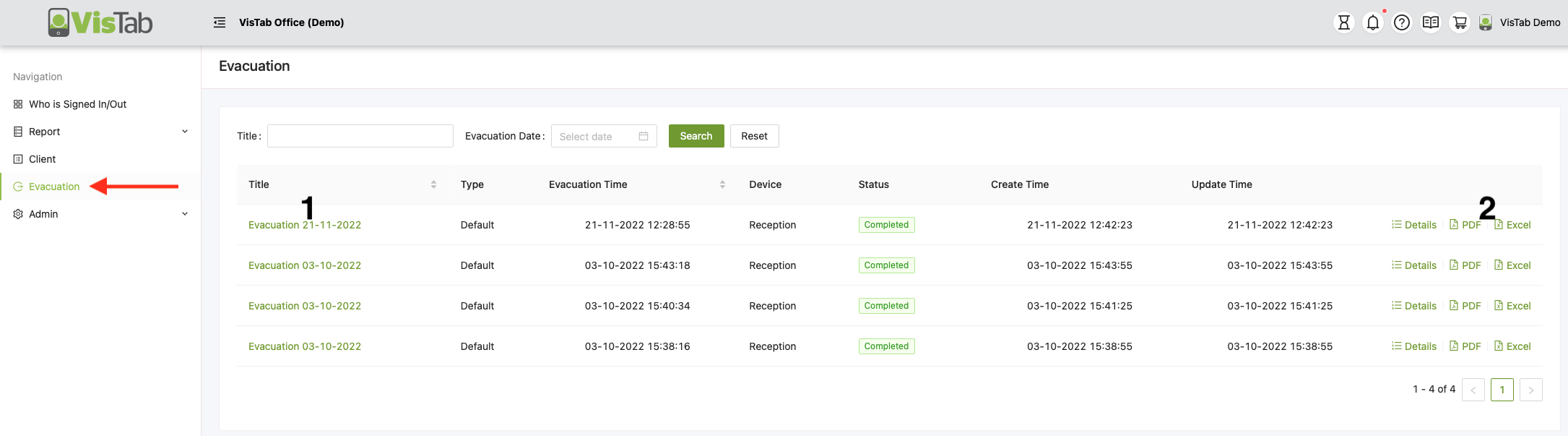Click the VisTab logo
The width and height of the screenshot is (1568, 436).
100,22
